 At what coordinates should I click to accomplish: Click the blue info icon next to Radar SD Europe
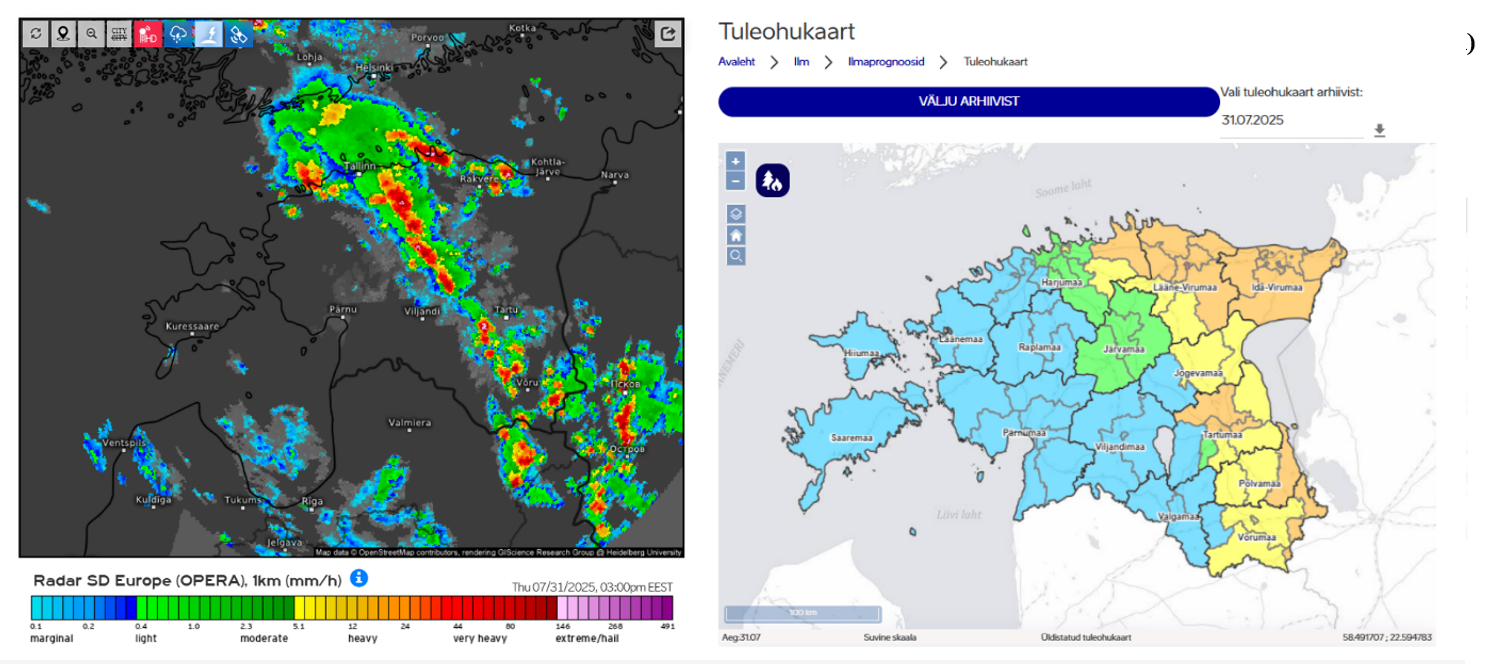[359, 578]
